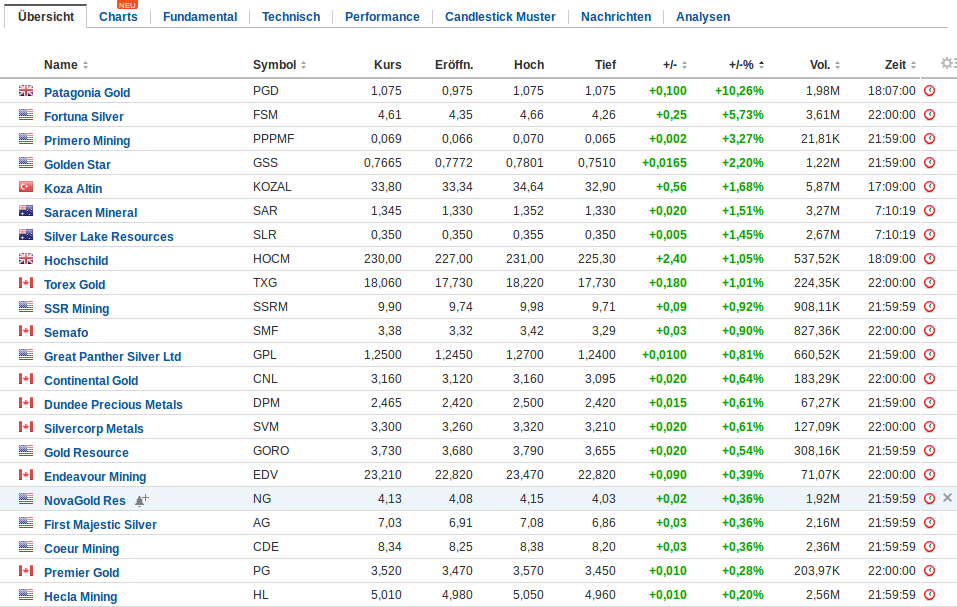Click the 230,00 Kurs value for Hochschild

pos(383,259)
